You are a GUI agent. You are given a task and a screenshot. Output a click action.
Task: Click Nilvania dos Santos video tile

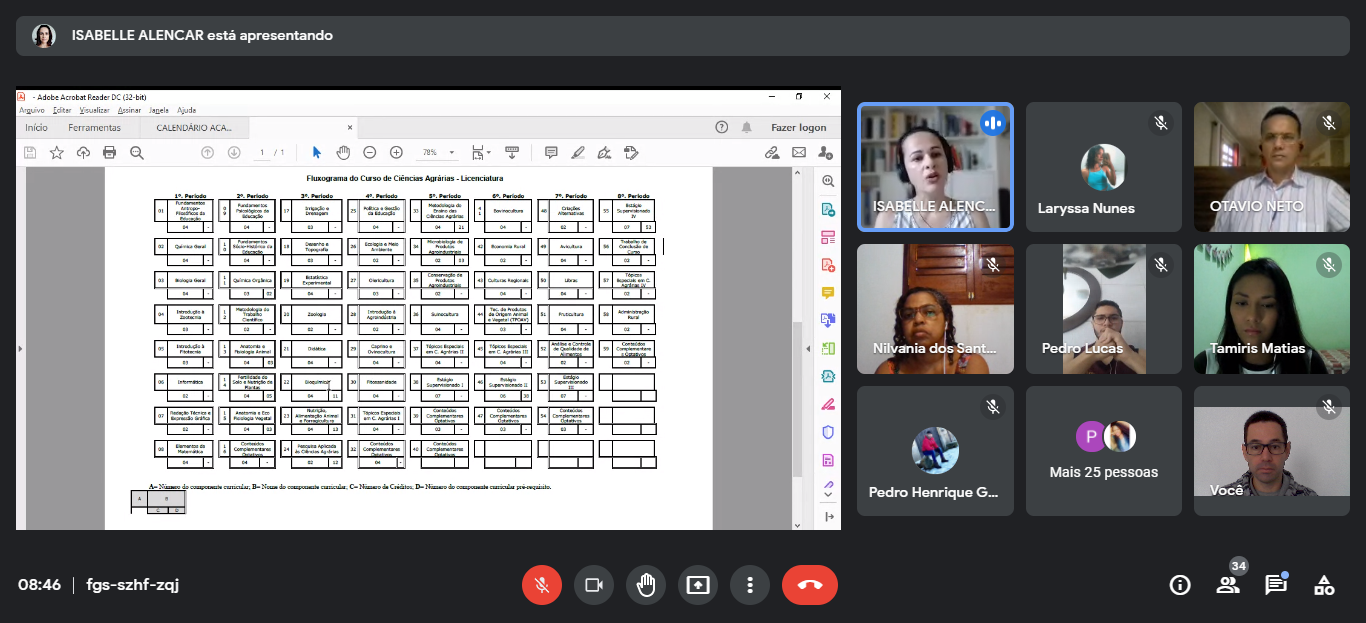935,309
